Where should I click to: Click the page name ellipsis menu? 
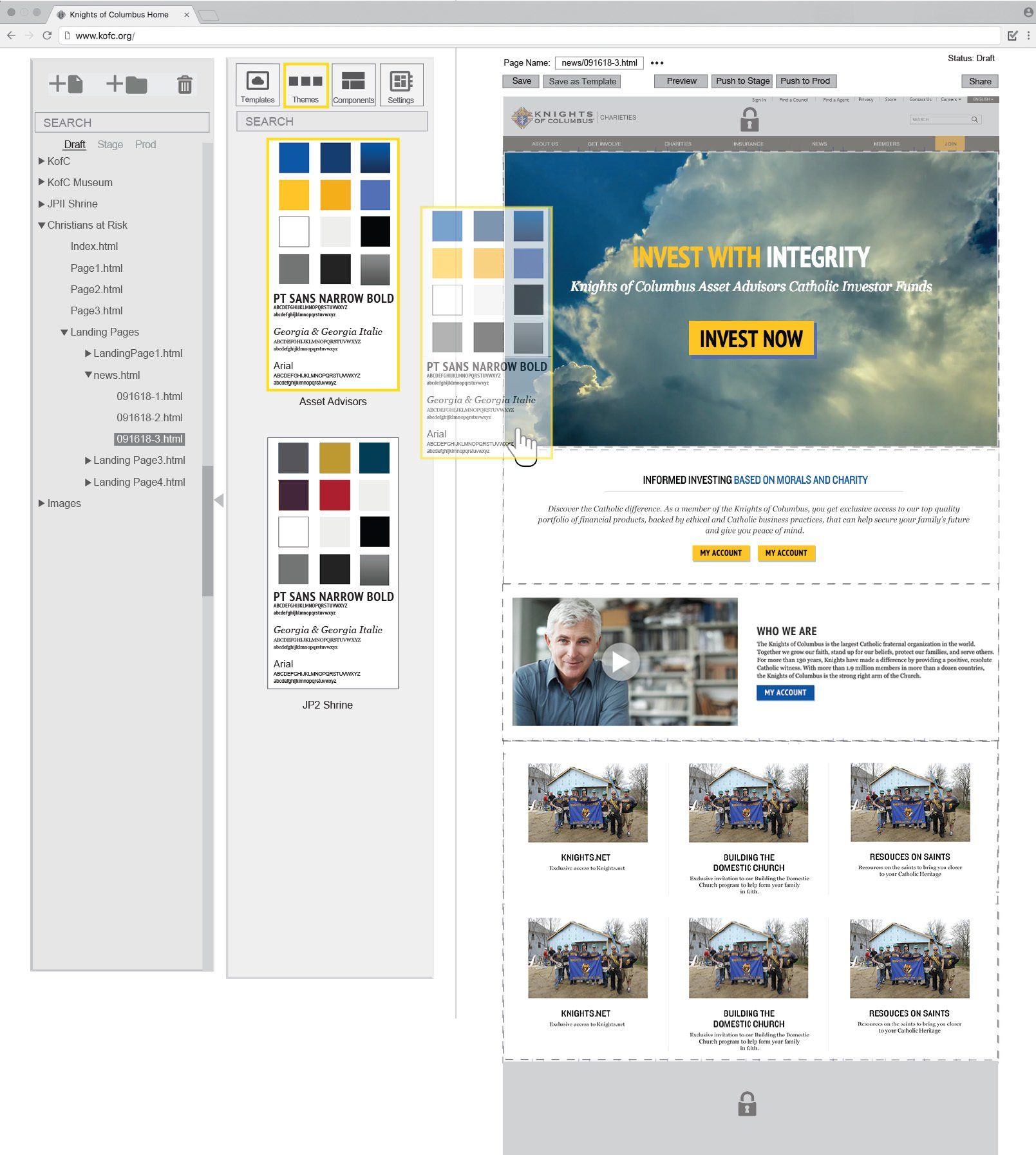click(657, 63)
